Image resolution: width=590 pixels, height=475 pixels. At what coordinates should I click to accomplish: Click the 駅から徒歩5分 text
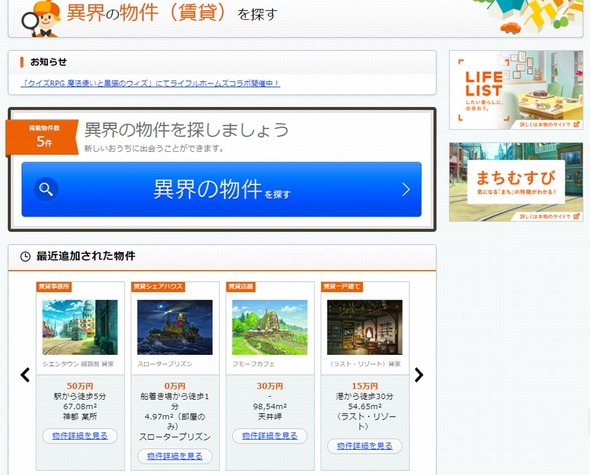80,396
